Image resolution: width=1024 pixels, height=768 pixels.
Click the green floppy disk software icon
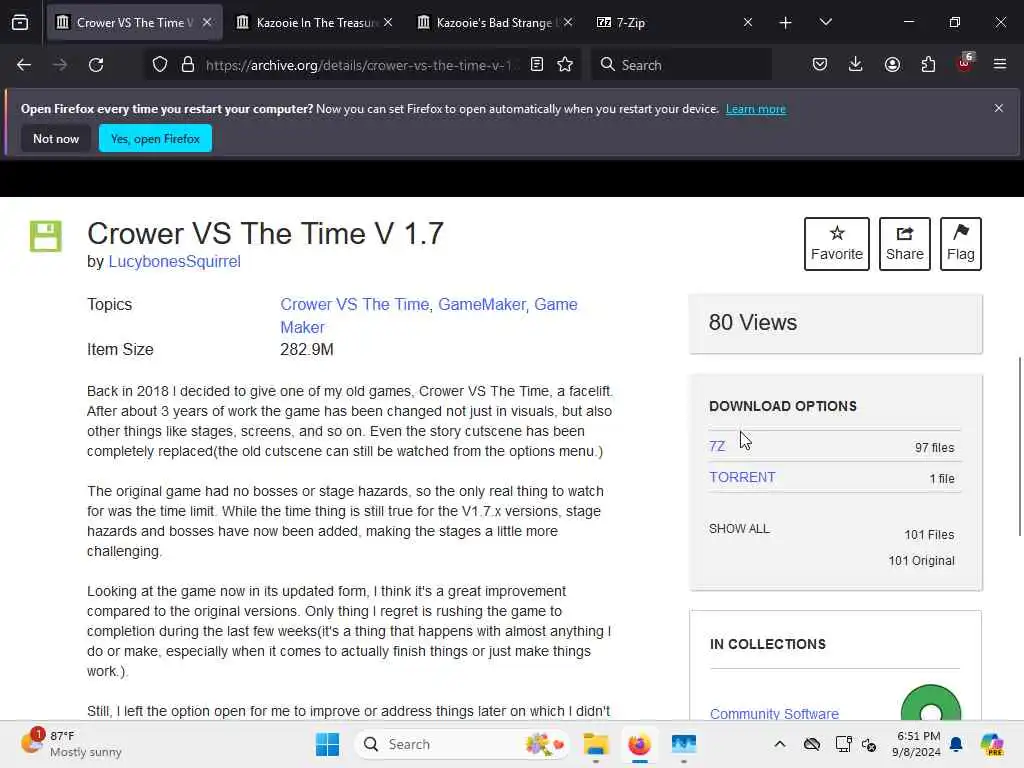(46, 236)
